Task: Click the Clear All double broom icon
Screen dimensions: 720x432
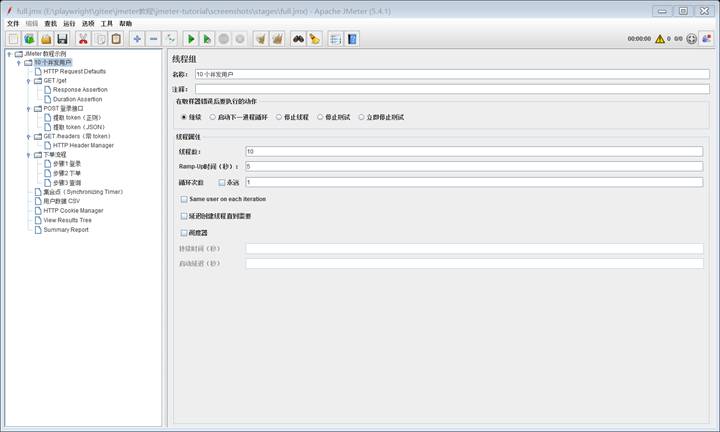Action: coord(277,39)
